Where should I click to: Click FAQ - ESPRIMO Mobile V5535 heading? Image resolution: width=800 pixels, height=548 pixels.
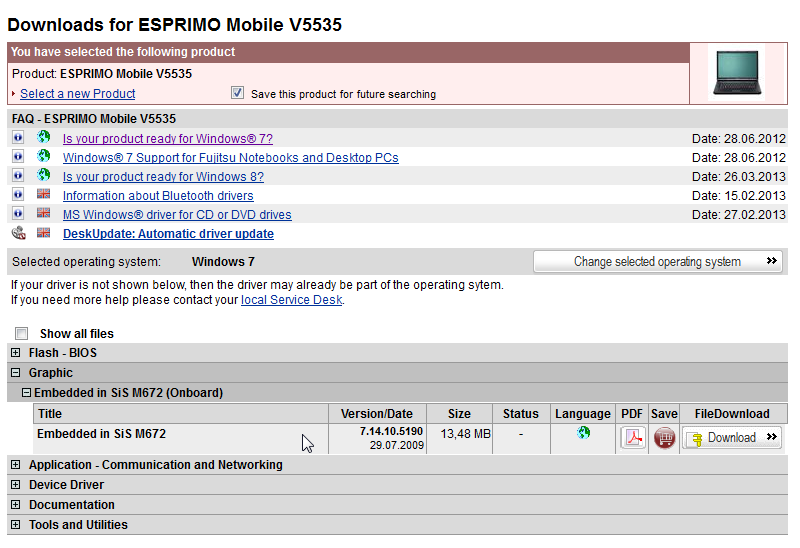point(94,119)
